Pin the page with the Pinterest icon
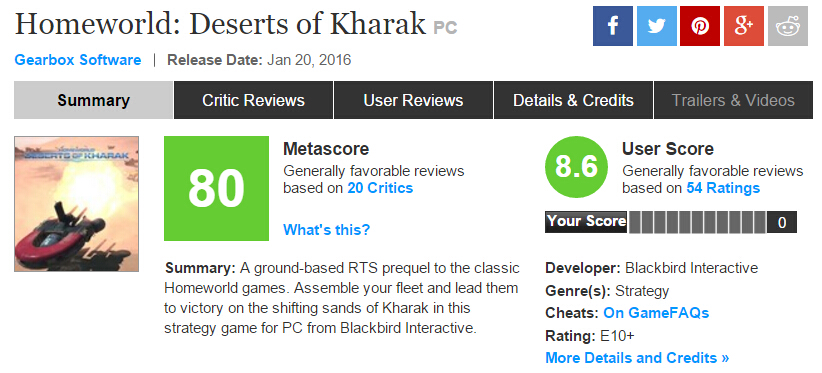Image resolution: width=822 pixels, height=373 pixels. tap(700, 26)
